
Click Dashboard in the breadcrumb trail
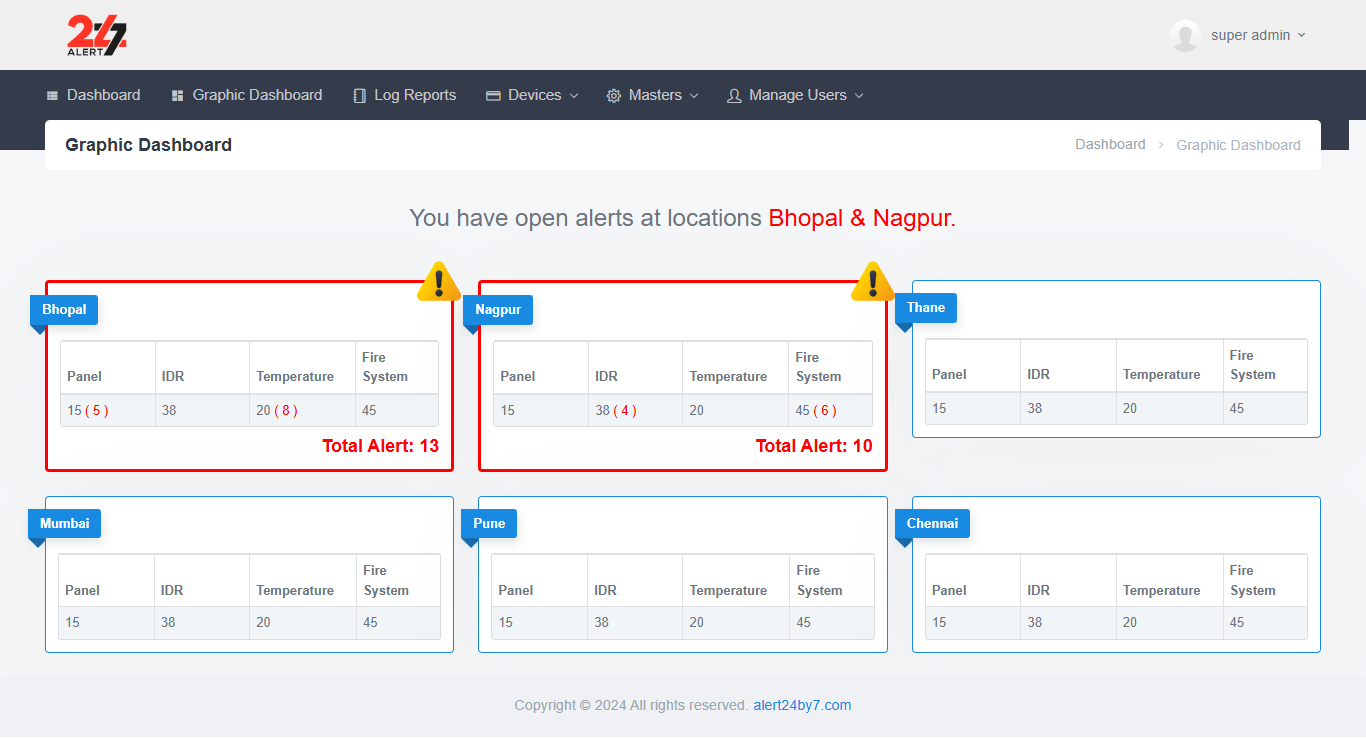(1110, 144)
